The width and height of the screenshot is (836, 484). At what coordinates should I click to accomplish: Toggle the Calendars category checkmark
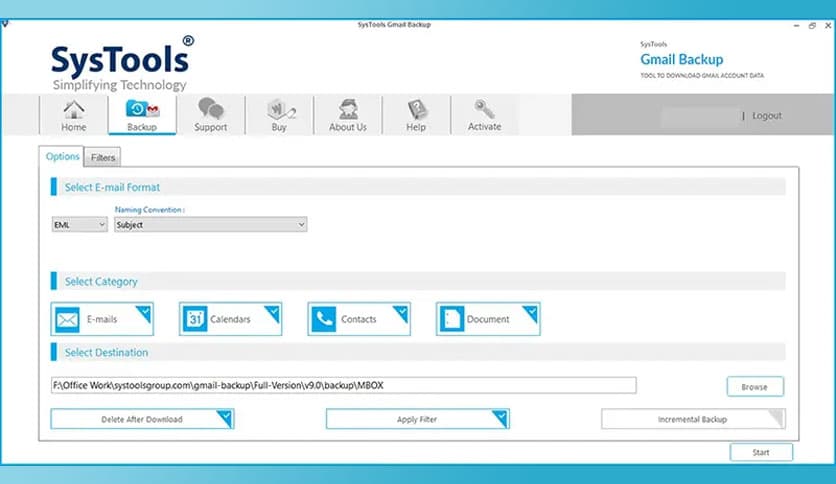click(272, 313)
